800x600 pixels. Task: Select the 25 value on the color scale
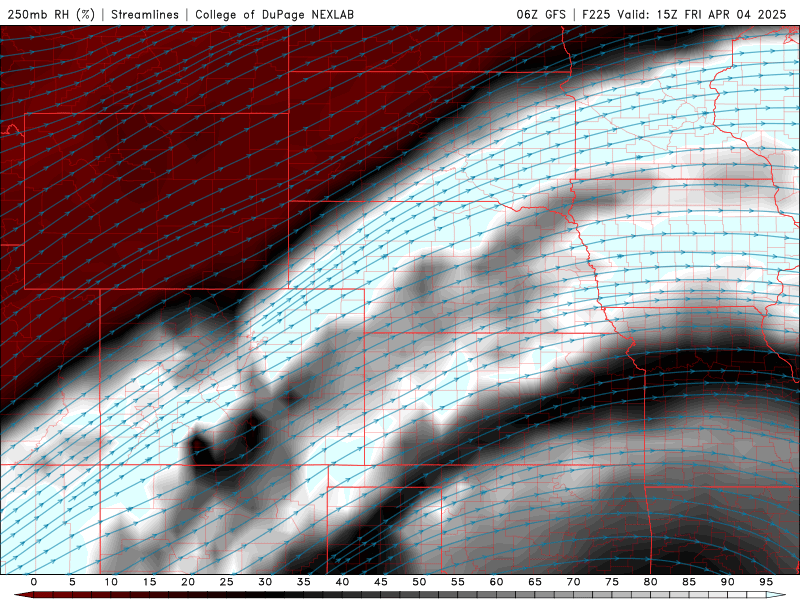[227, 582]
